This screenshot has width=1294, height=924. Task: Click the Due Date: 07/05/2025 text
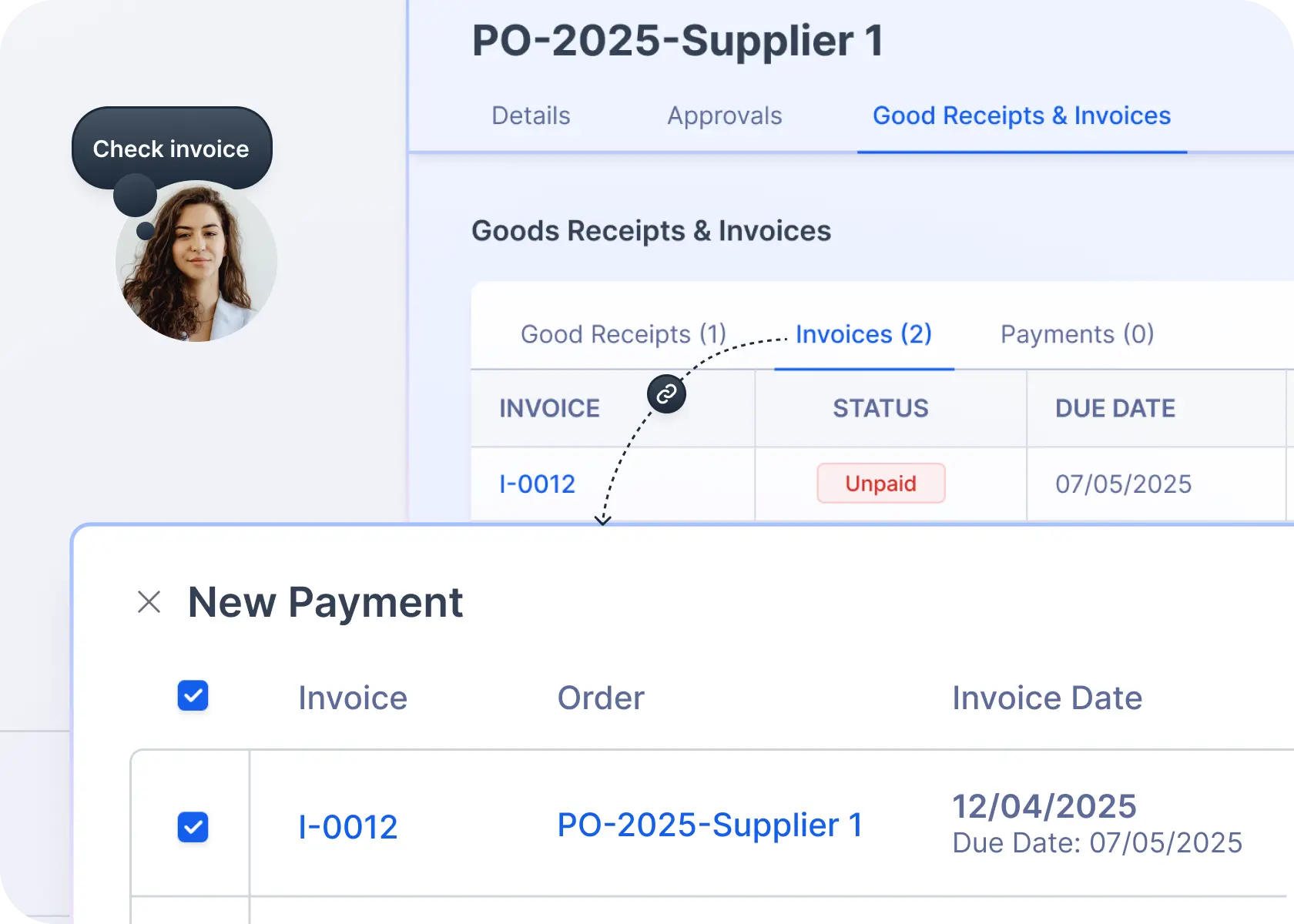point(1097,842)
